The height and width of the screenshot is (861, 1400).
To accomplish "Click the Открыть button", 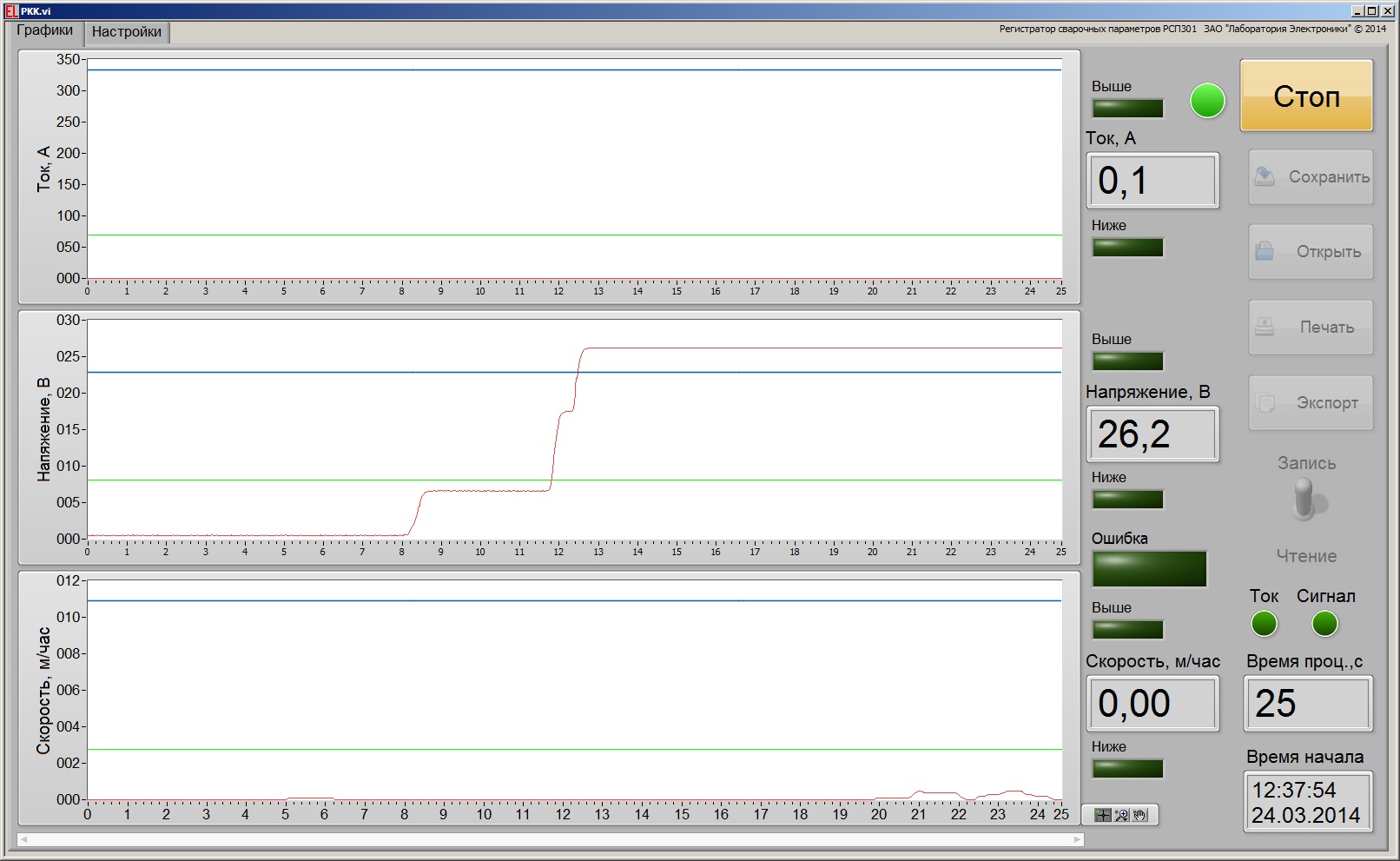I will click(1311, 252).
